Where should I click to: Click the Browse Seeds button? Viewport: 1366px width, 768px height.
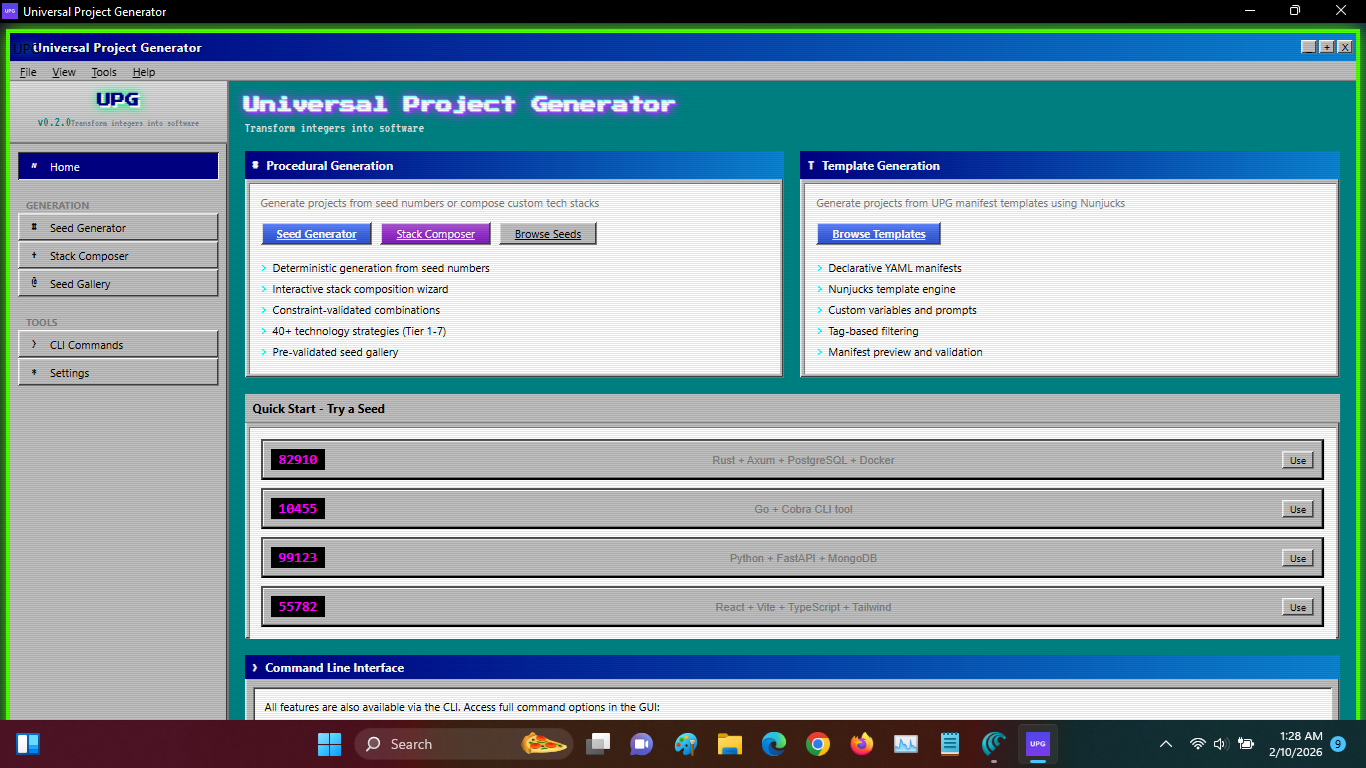[547, 233]
